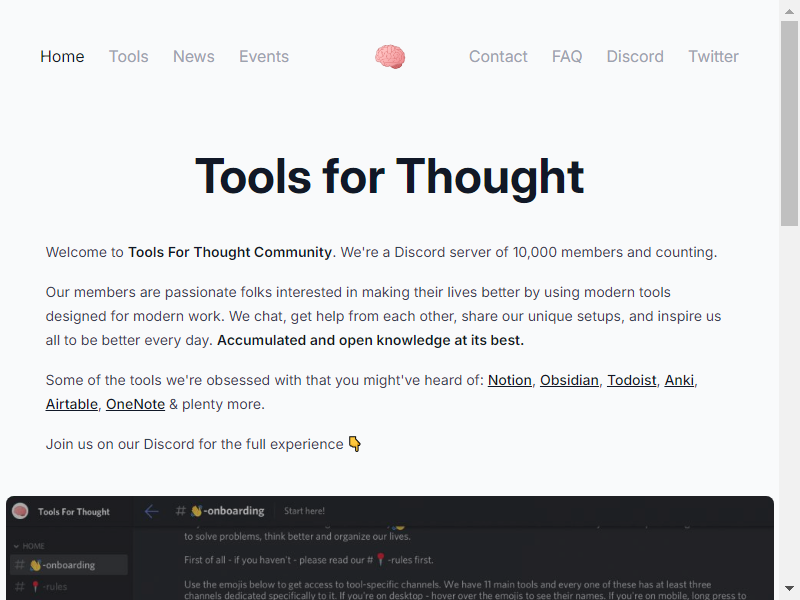
Task: Navigate to Events
Action: click(264, 57)
